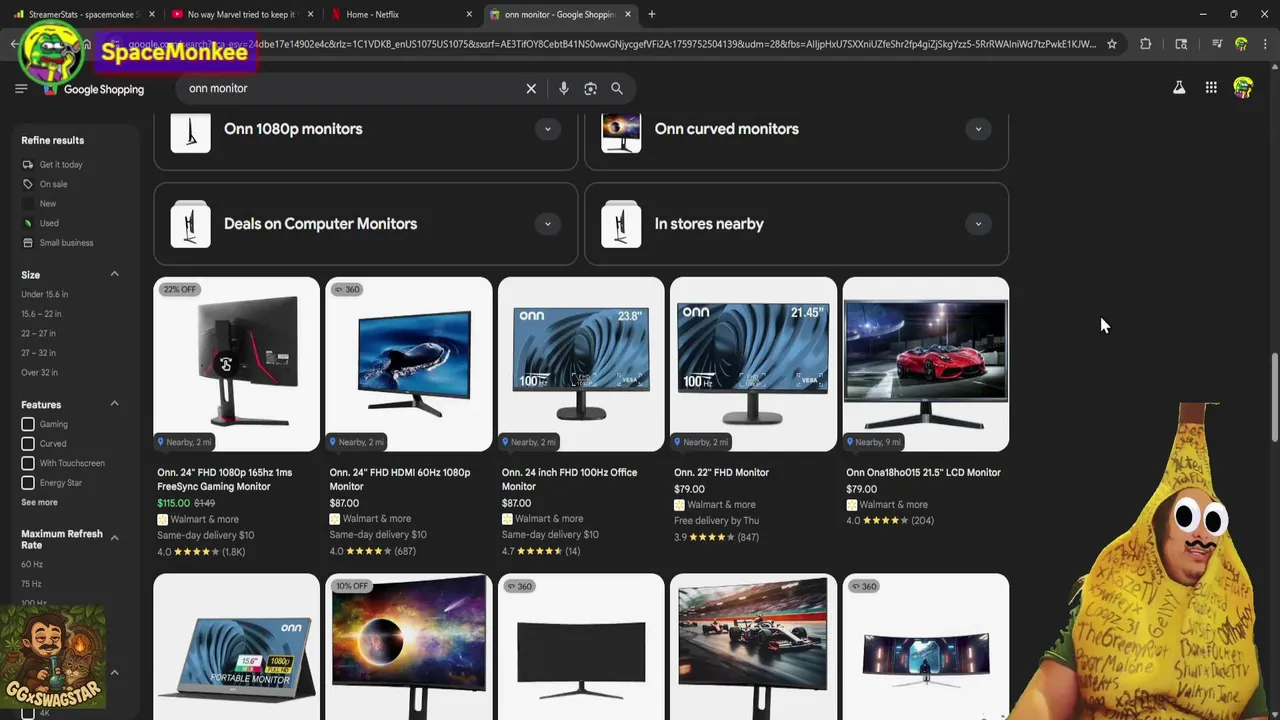Show more features with See more
The image size is (1280, 720).
tap(39, 502)
